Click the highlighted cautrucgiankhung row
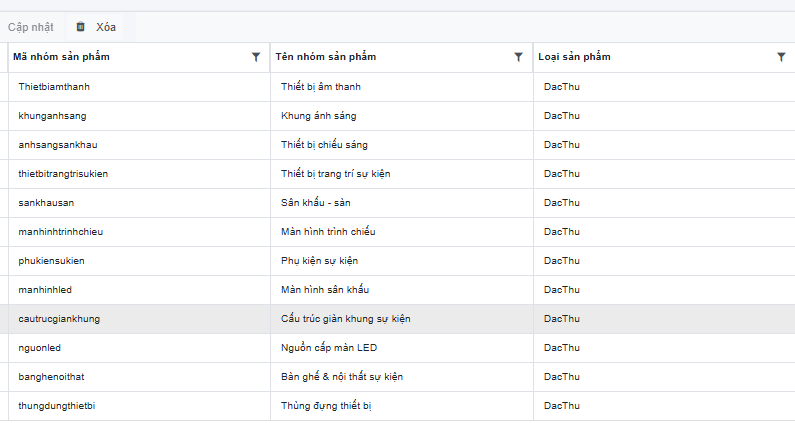The image size is (795, 423). tap(59, 319)
